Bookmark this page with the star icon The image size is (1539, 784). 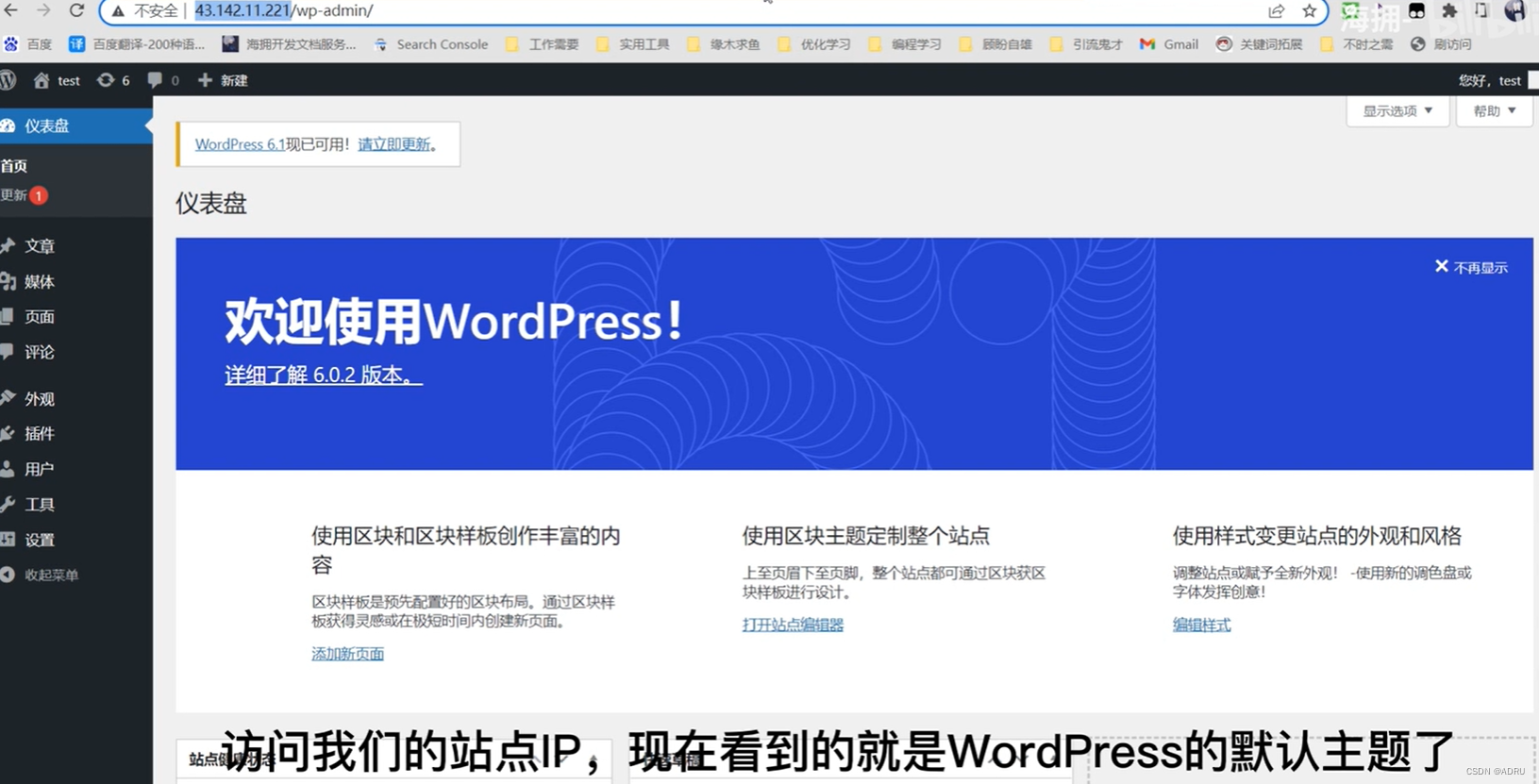coord(1309,11)
